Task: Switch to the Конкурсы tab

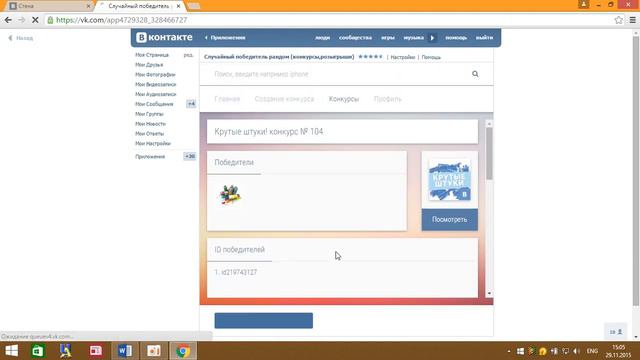Action: pyautogui.click(x=344, y=99)
